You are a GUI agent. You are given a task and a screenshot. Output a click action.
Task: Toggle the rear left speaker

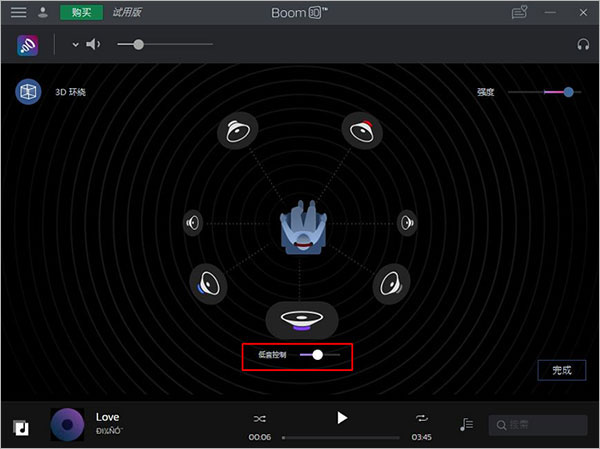(x=209, y=284)
